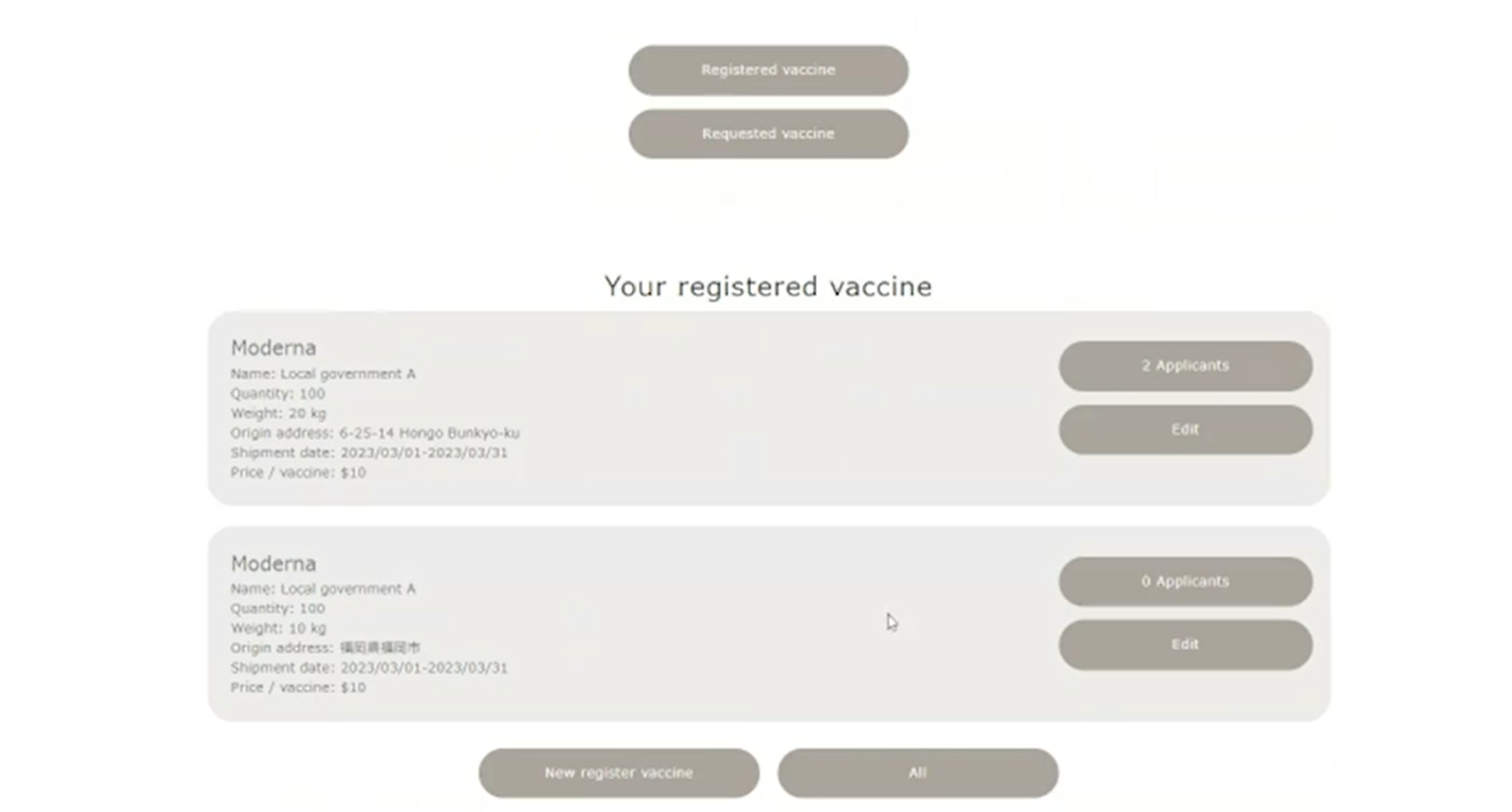This screenshot has height=812, width=1512.
Task: Click first card's Price / vaccine: $10
Action: 298,473
